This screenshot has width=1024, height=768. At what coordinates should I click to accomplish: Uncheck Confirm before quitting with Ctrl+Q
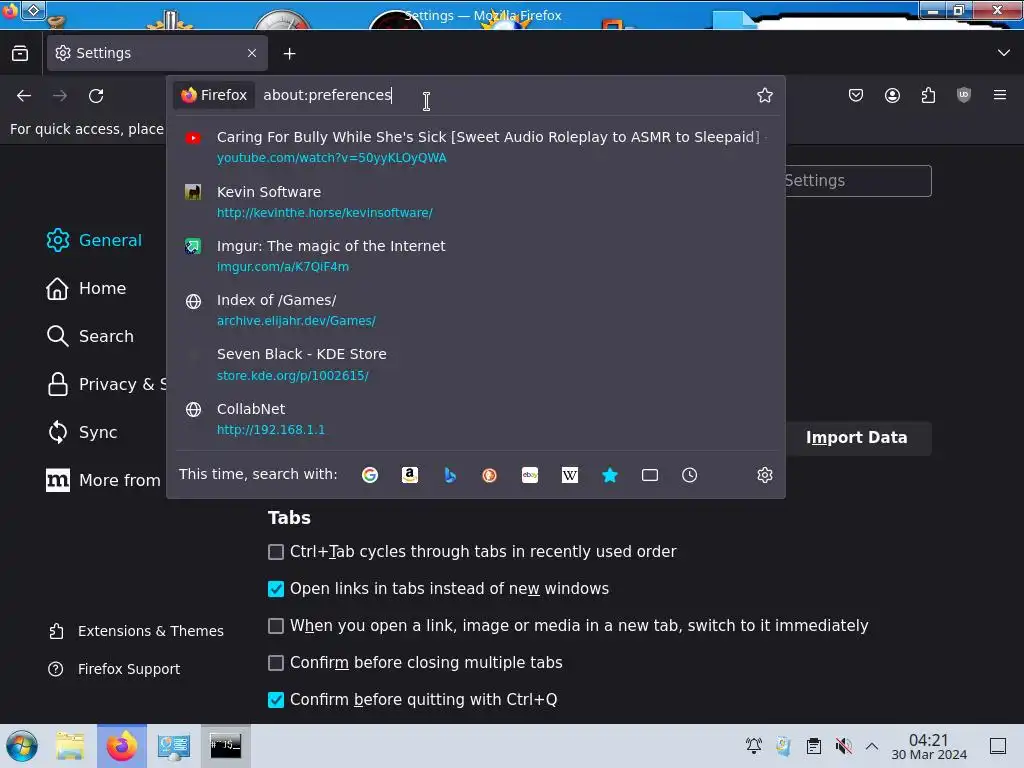276,700
